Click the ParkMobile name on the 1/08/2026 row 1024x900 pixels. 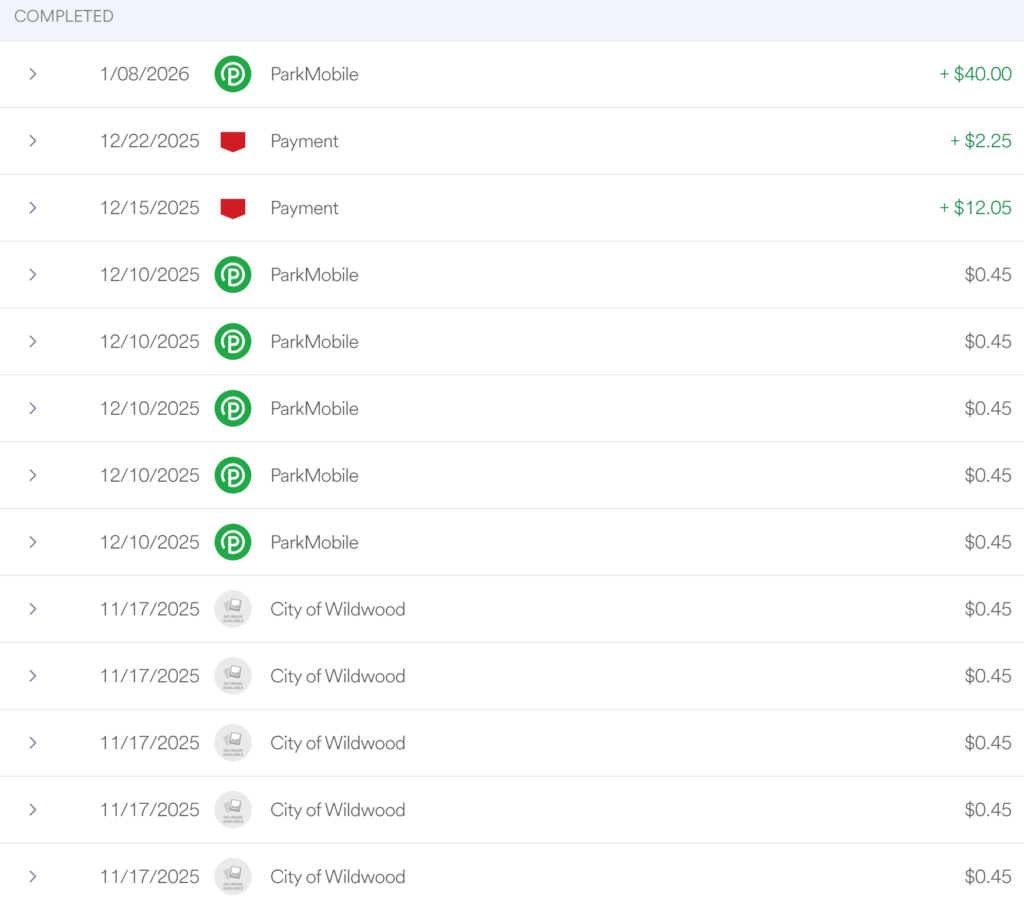(314, 74)
